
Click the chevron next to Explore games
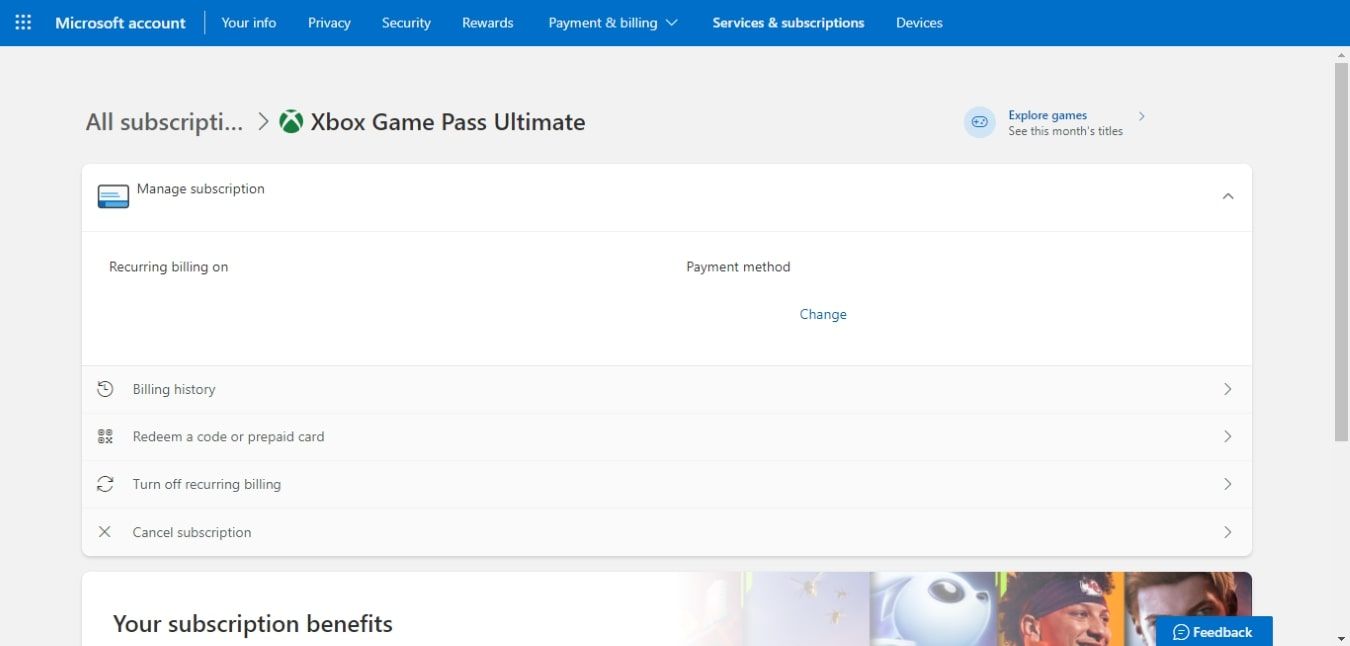point(1142,116)
